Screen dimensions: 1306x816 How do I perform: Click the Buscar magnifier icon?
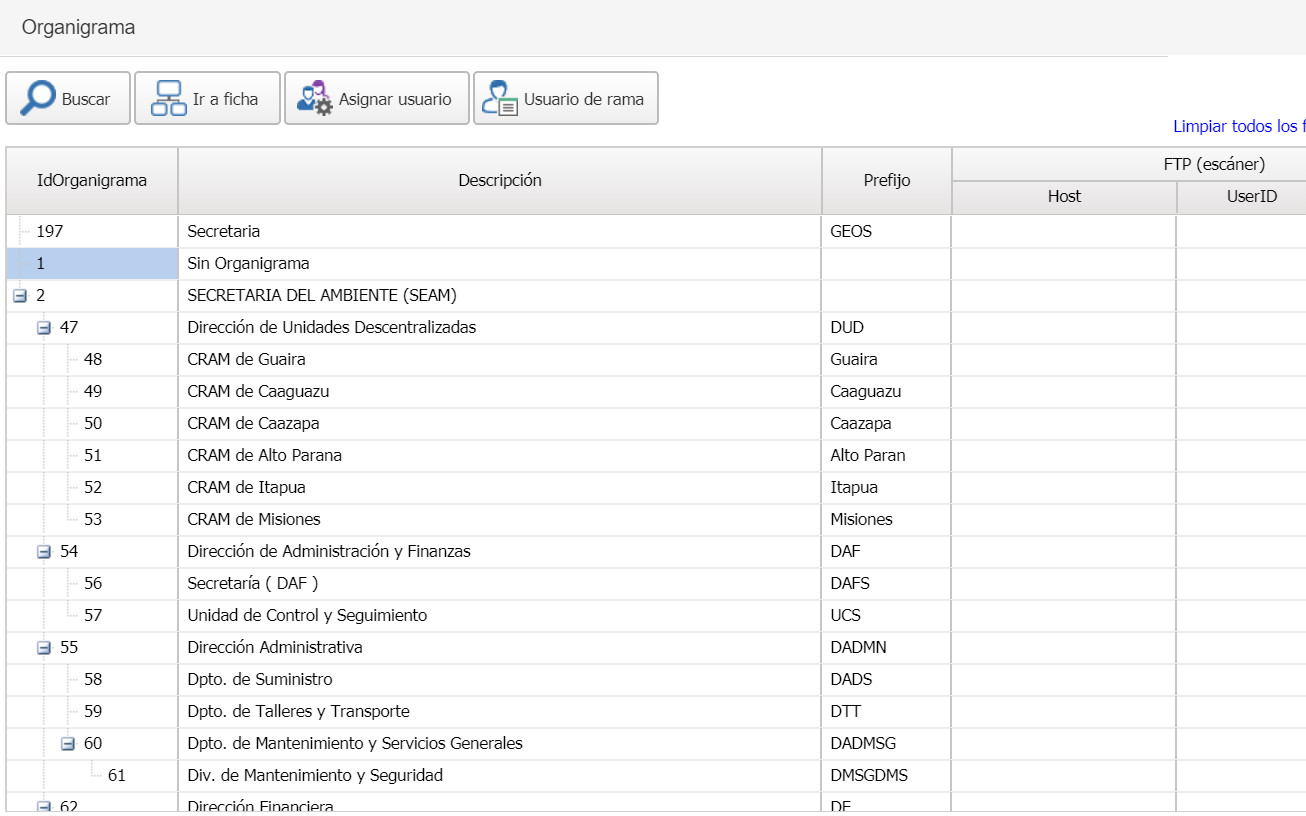coord(38,98)
